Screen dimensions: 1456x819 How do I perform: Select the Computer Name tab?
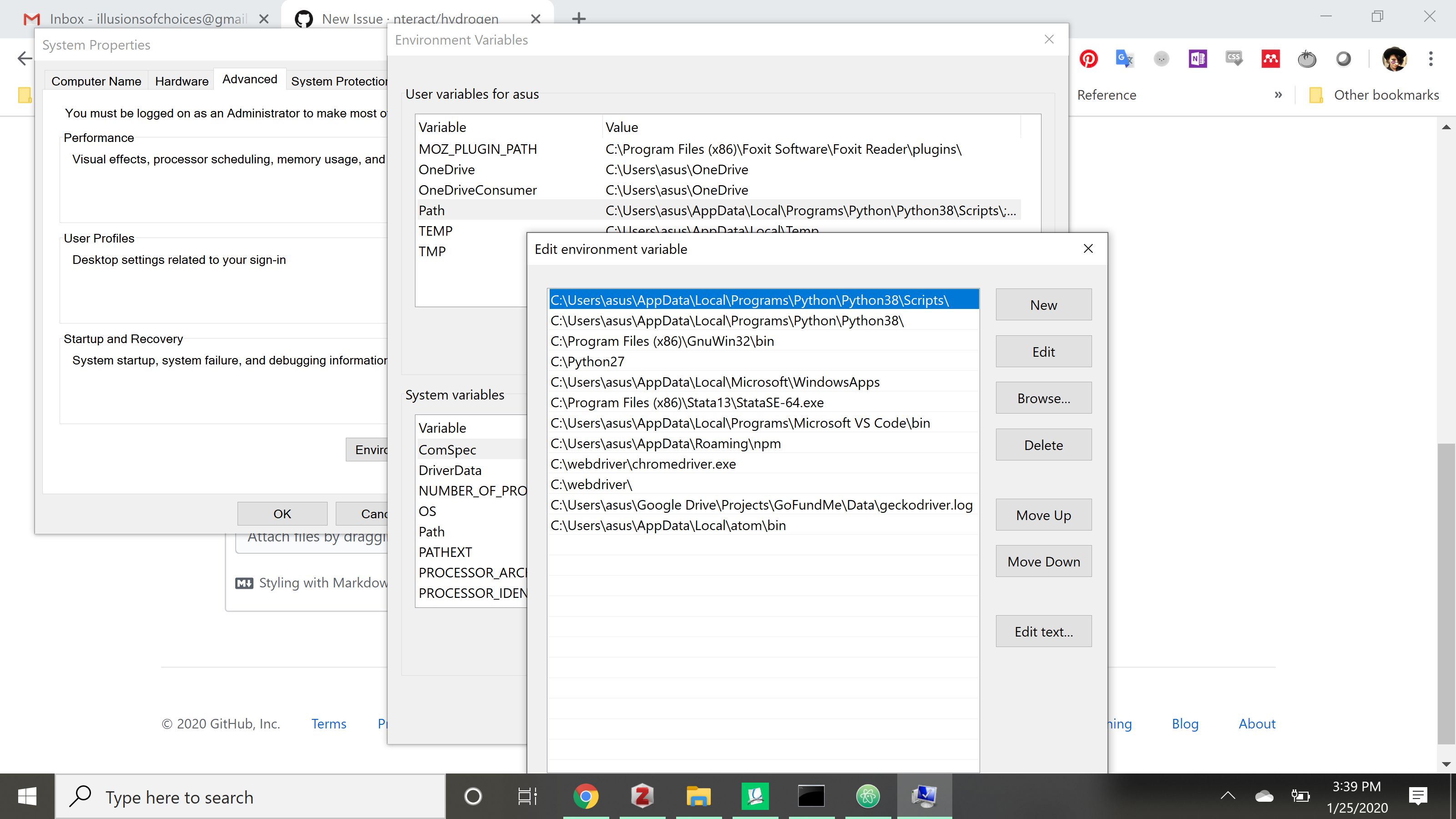click(x=96, y=81)
